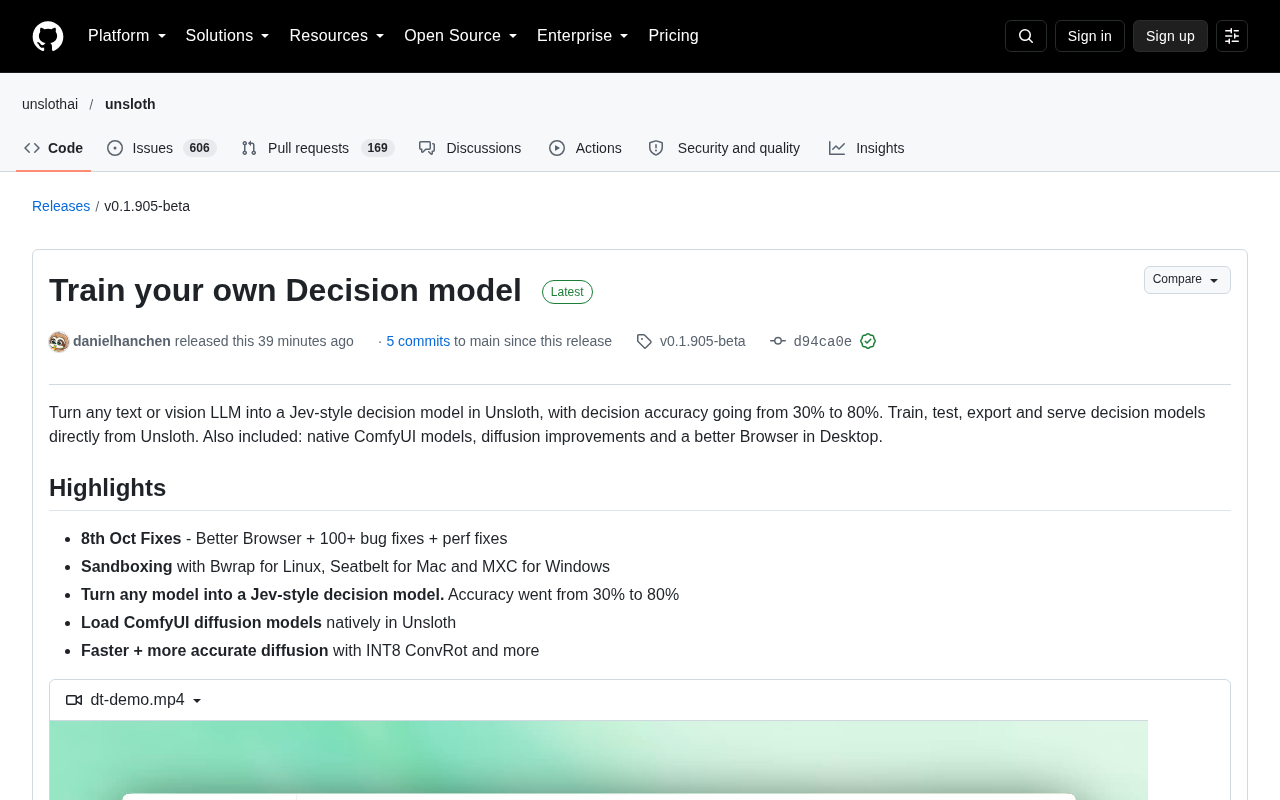
Task: Click the danielhanchen avatar image
Action: click(59, 342)
